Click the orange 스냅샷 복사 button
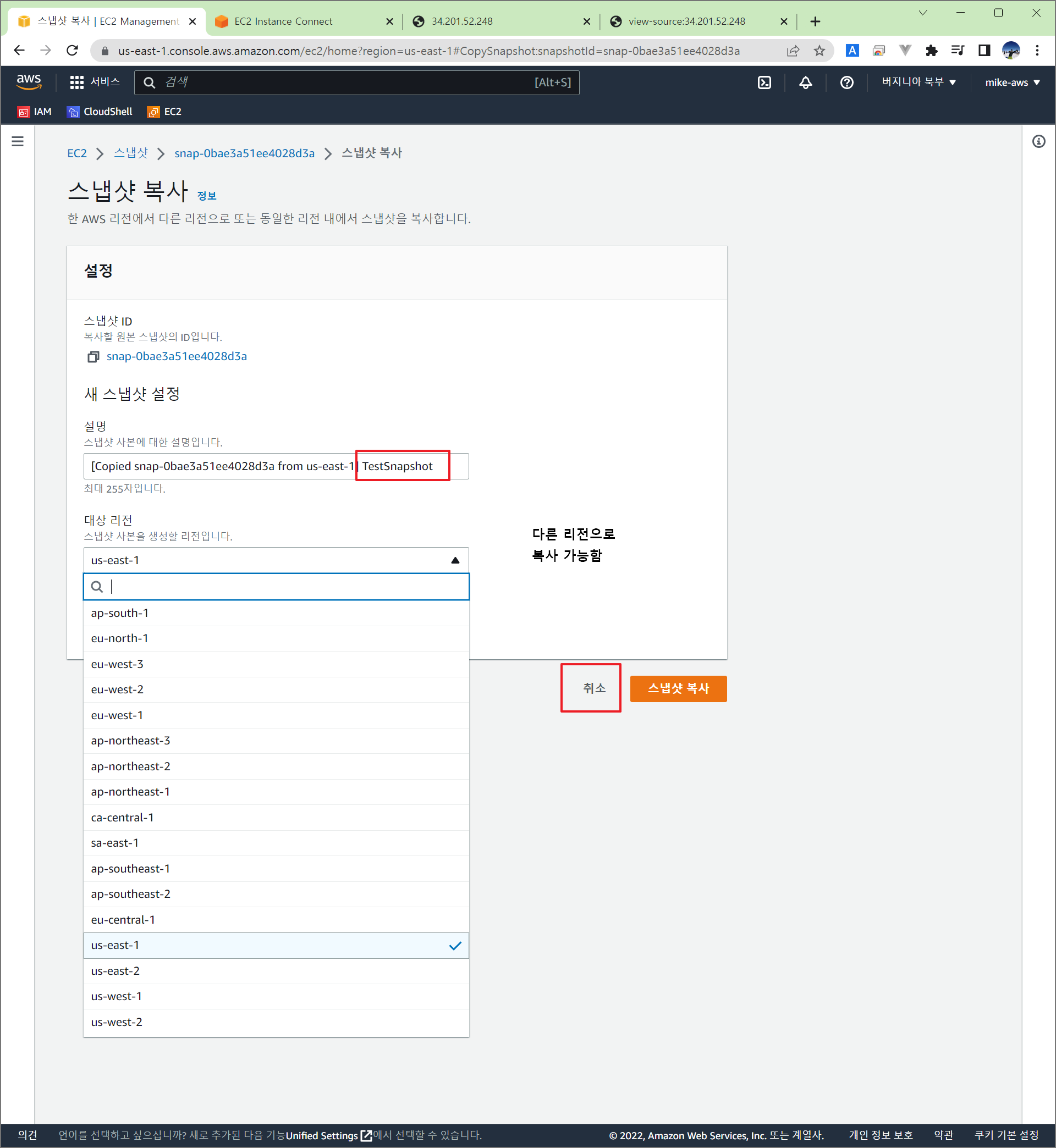 pos(678,688)
